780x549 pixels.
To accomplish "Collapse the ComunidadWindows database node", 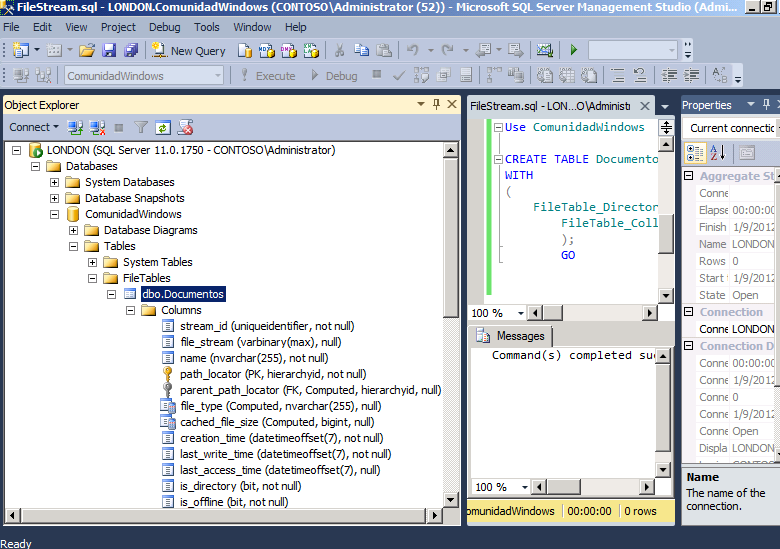I will coord(55,214).
